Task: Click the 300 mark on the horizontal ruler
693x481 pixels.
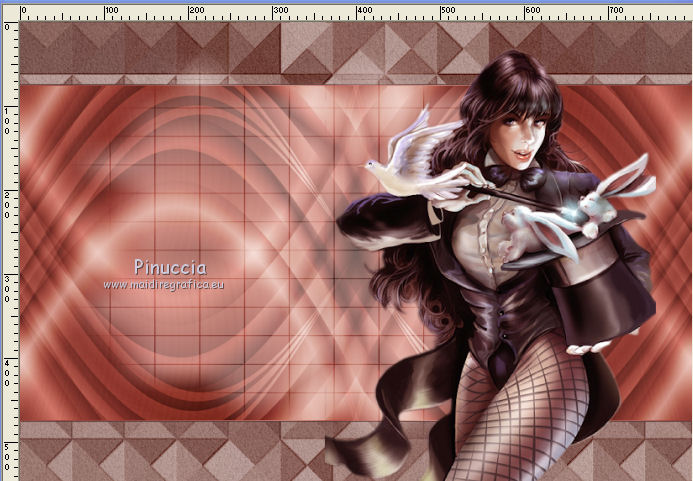Action: (280, 10)
